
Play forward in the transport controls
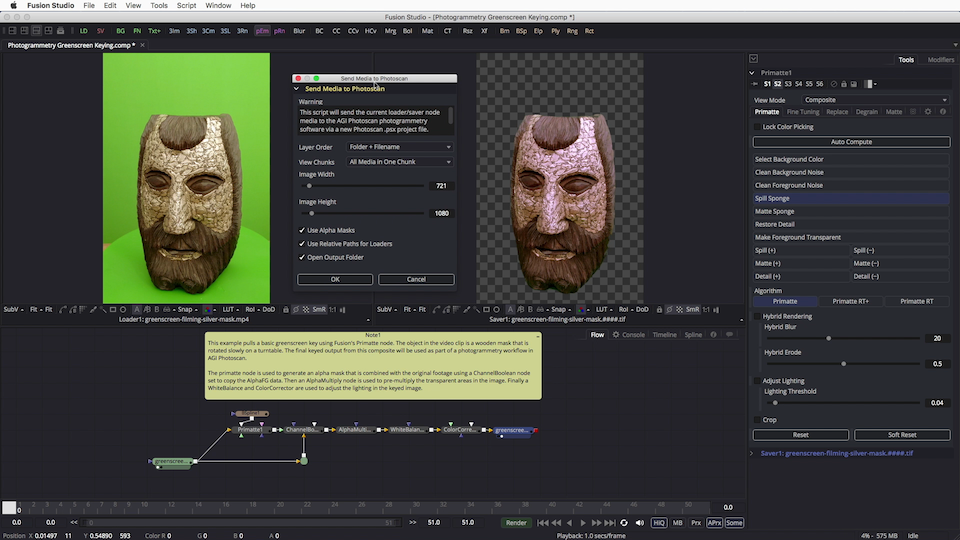(x=583, y=523)
